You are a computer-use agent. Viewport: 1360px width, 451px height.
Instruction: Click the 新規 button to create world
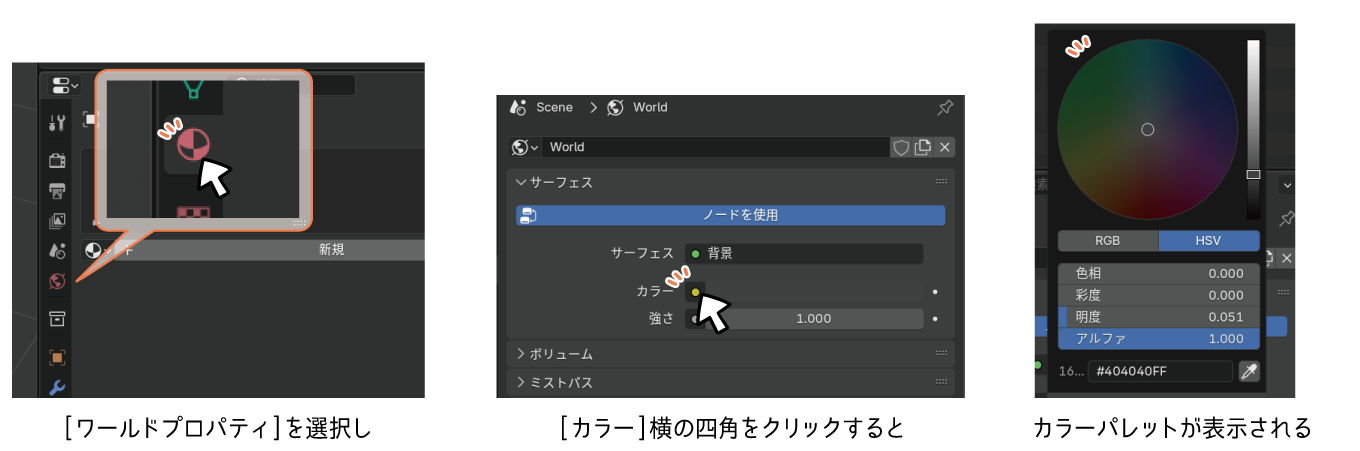[x=331, y=250]
